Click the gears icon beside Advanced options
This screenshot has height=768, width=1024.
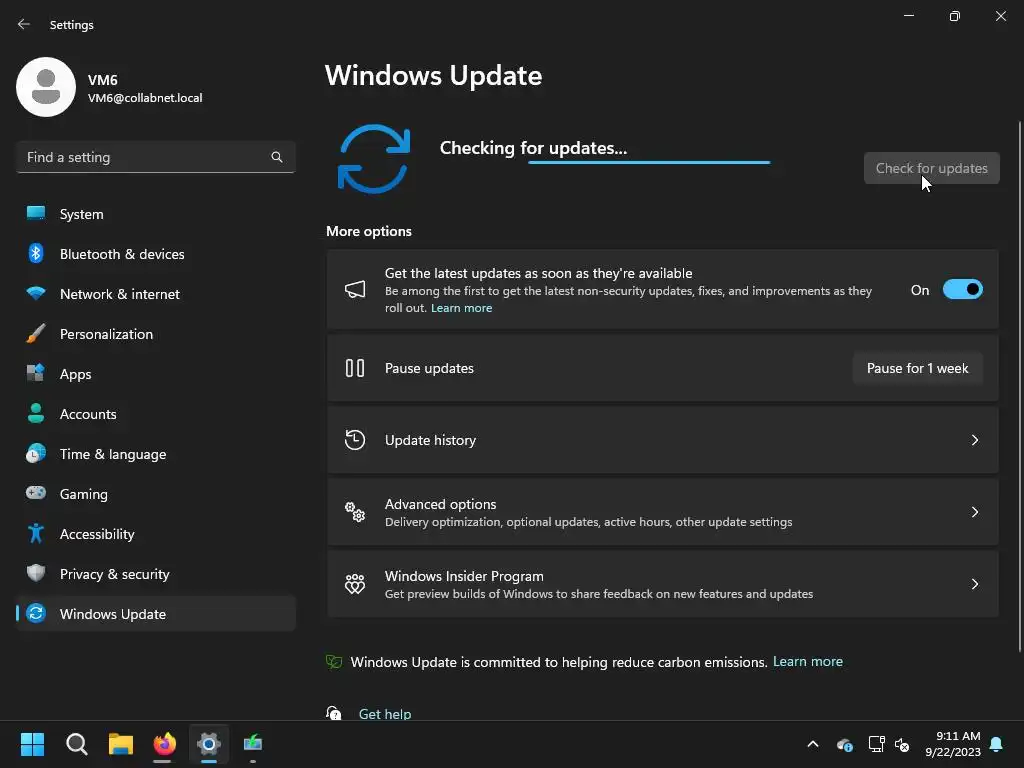point(355,511)
